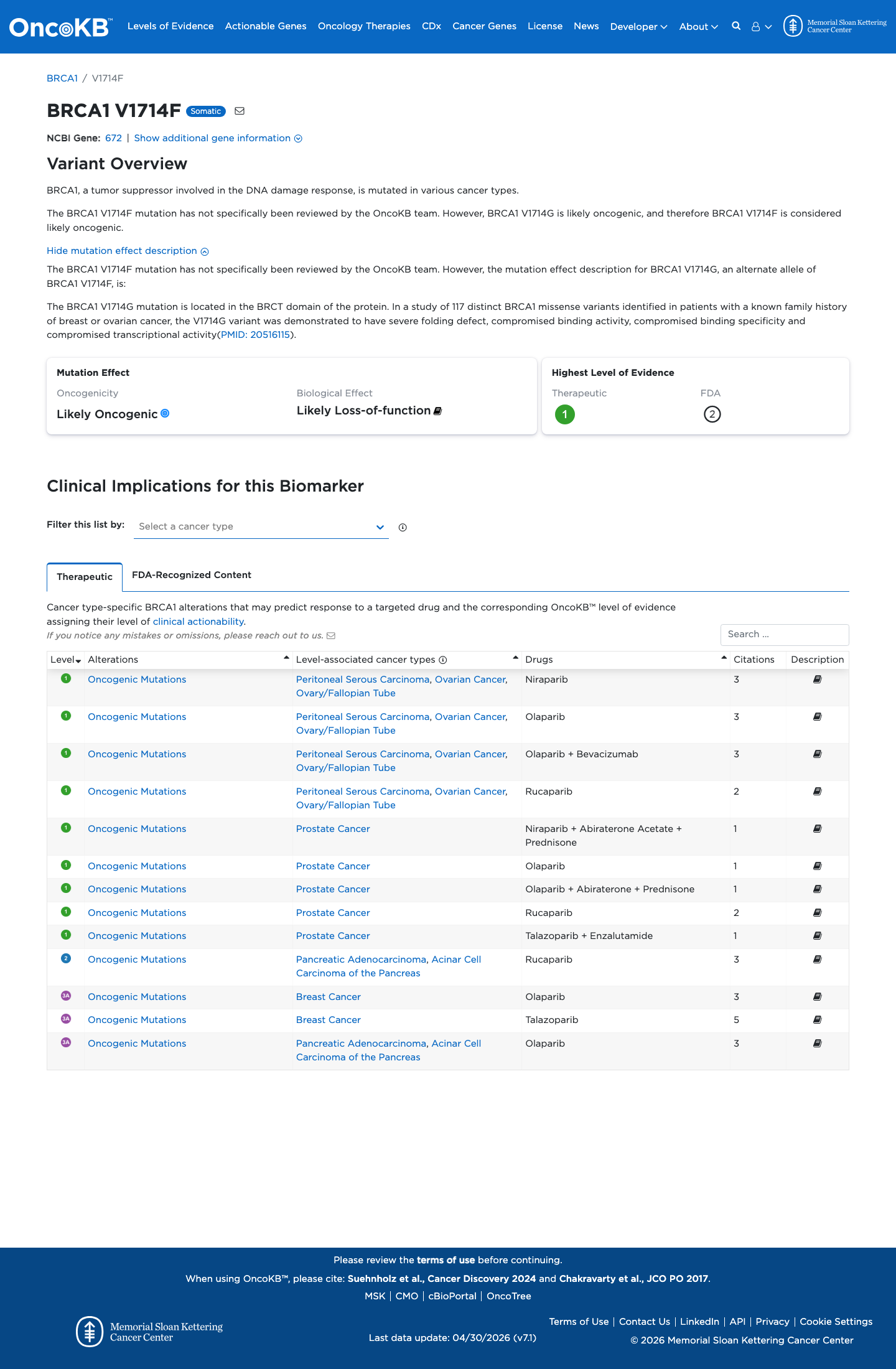Image resolution: width=896 pixels, height=1369 pixels.
Task: Open description for breast cancer Olaparib row
Action: (818, 997)
